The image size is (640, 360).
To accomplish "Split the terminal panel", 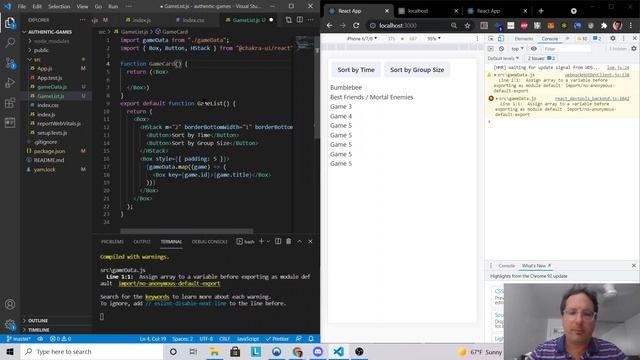I will tap(278, 241).
